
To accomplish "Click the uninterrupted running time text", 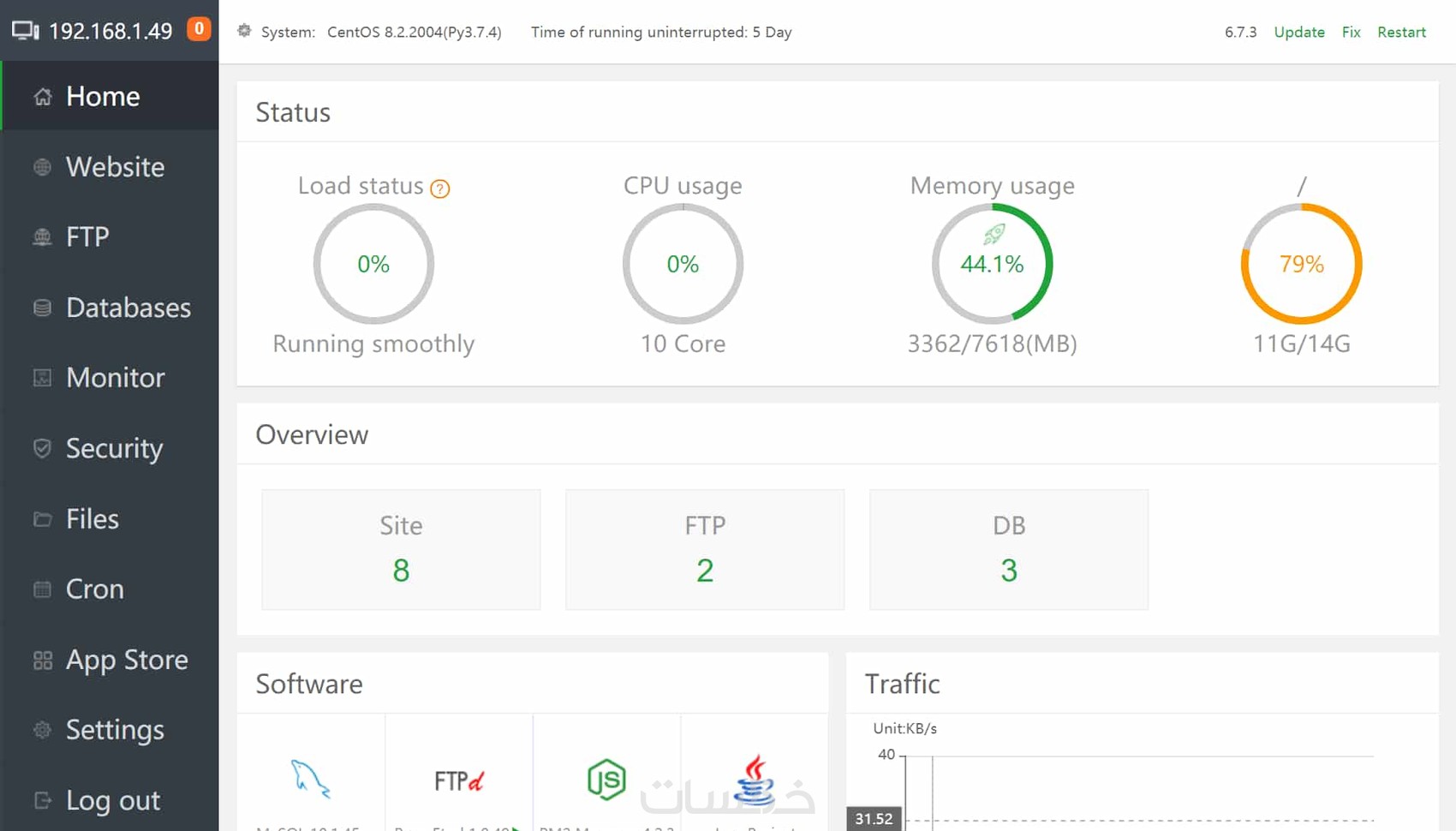I will (661, 32).
